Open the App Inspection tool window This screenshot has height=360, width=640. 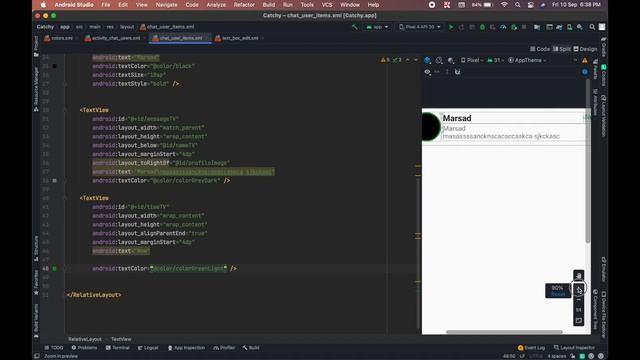186,348
